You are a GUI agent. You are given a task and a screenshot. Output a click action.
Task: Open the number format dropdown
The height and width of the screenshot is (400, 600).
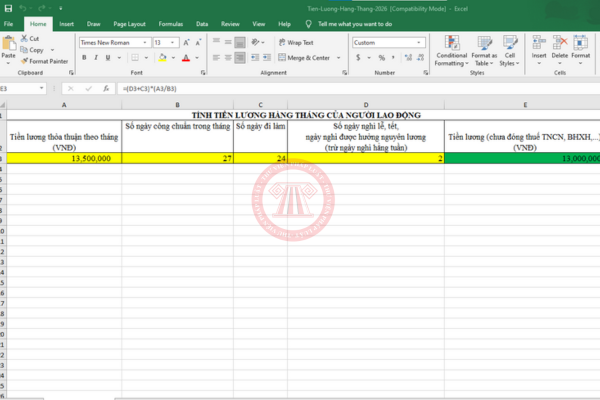419,42
